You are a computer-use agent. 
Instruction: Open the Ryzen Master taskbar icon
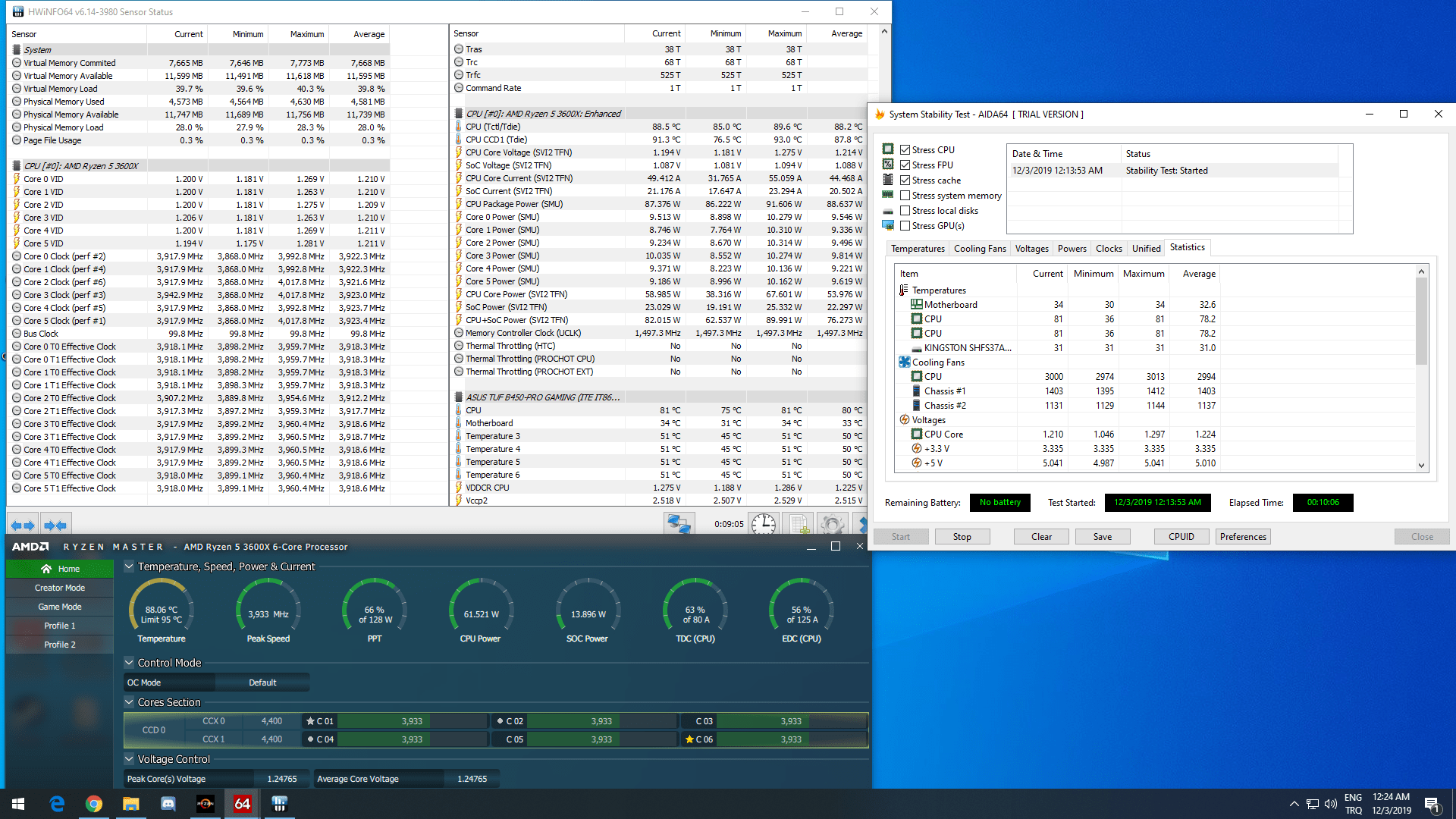205,804
